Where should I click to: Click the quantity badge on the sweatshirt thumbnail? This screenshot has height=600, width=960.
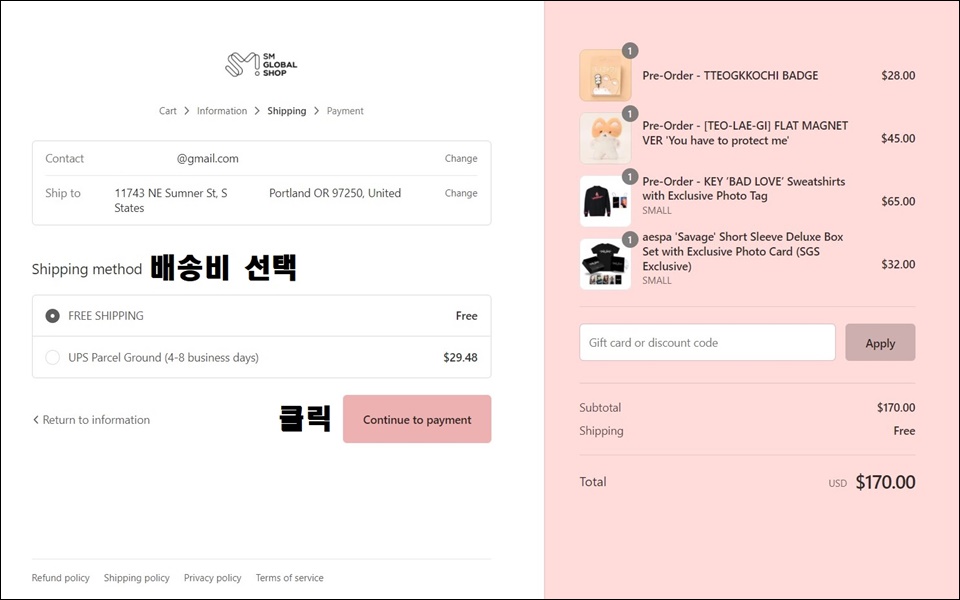click(x=629, y=177)
